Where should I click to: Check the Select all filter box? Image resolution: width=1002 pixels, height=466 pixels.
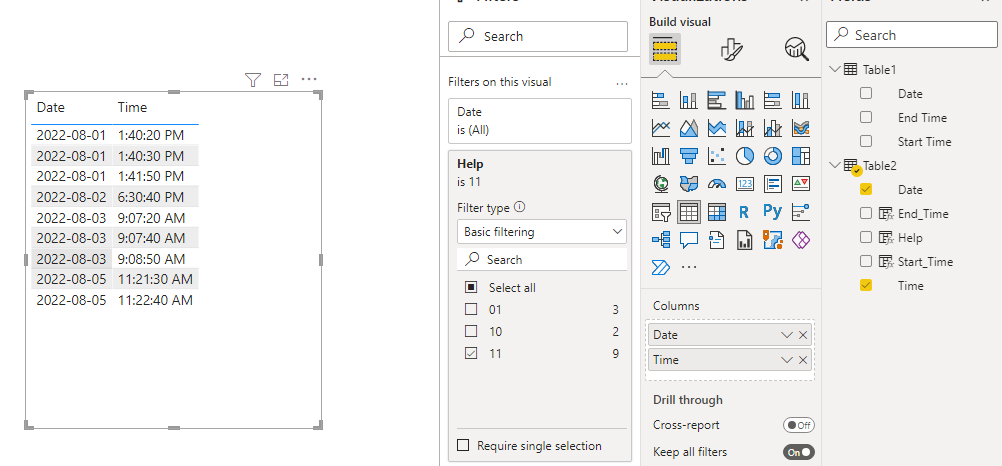pyautogui.click(x=471, y=288)
